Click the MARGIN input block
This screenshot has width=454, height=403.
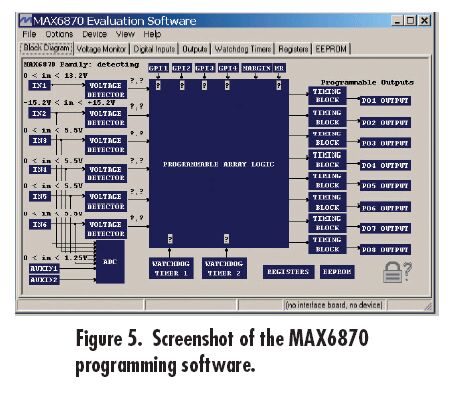click(256, 68)
